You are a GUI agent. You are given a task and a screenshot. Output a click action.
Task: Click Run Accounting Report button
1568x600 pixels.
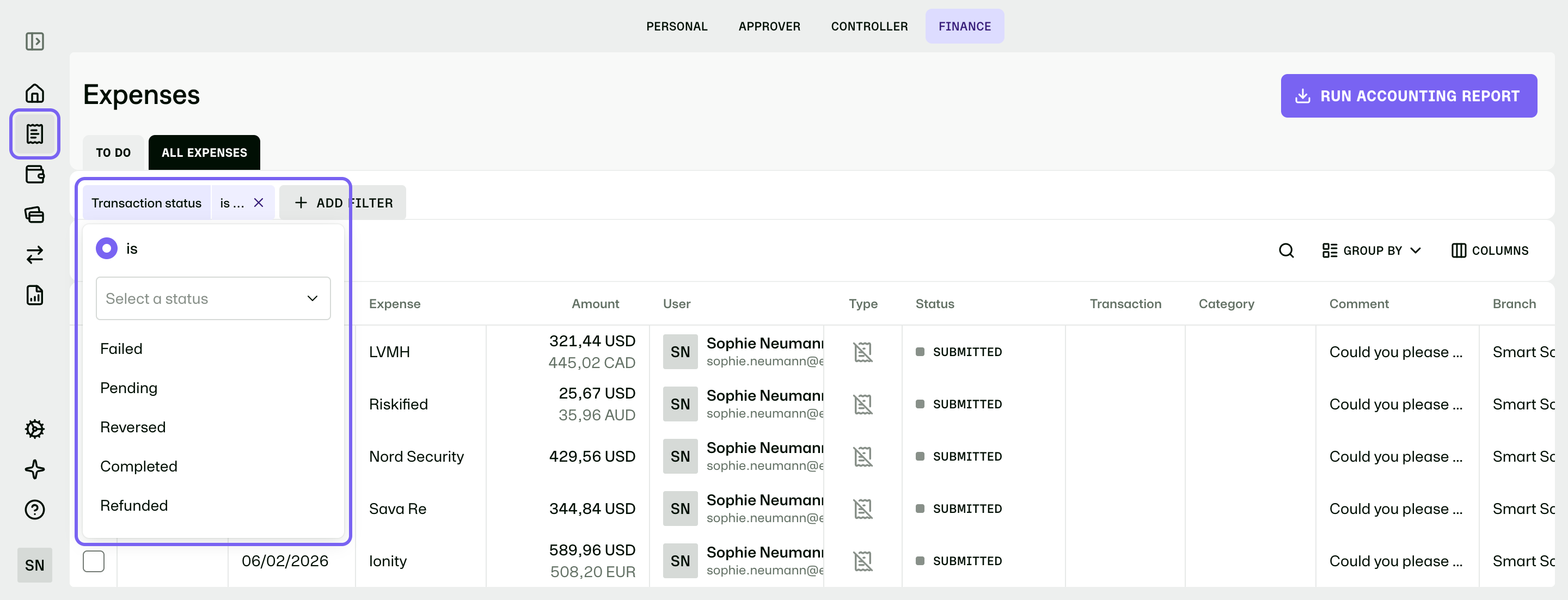pos(1409,96)
